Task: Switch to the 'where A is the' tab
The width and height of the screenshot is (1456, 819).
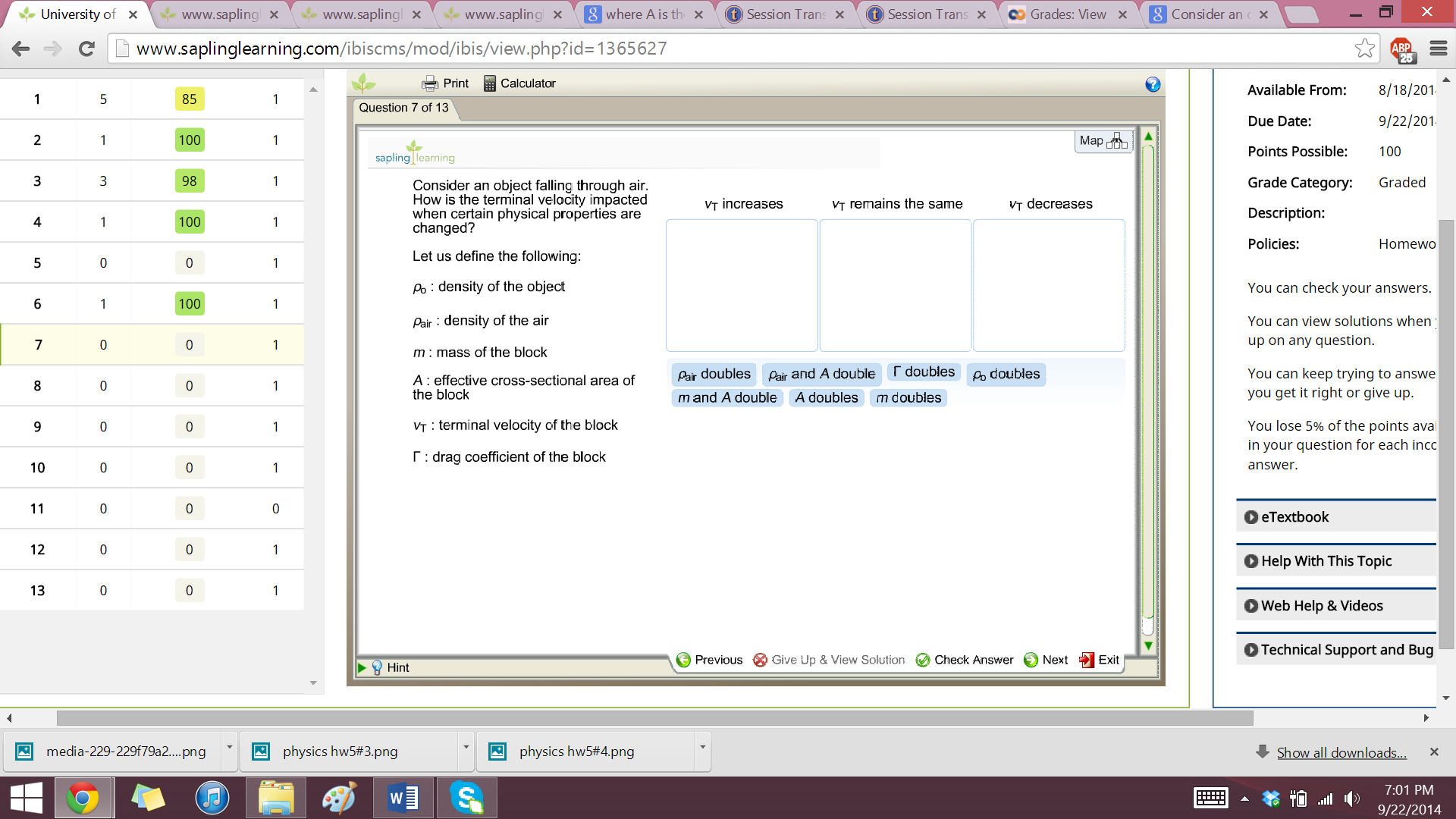Action: 645,14
